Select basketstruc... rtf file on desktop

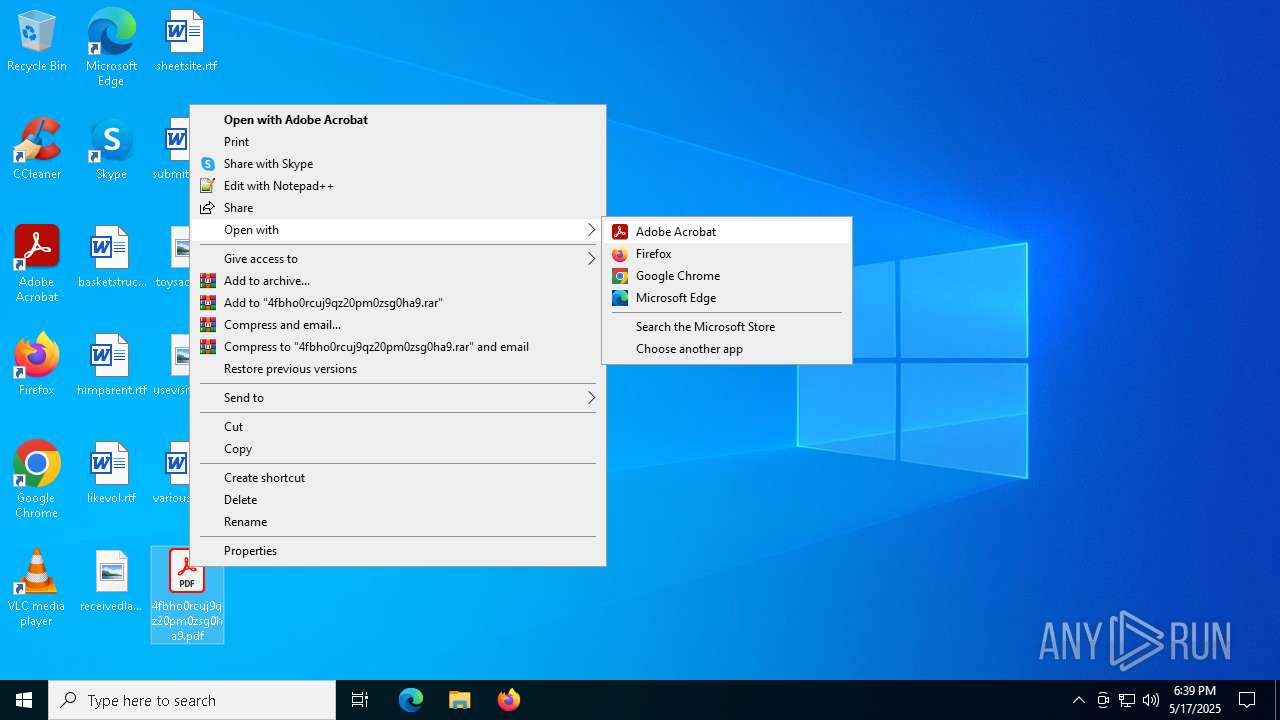[x=111, y=257]
